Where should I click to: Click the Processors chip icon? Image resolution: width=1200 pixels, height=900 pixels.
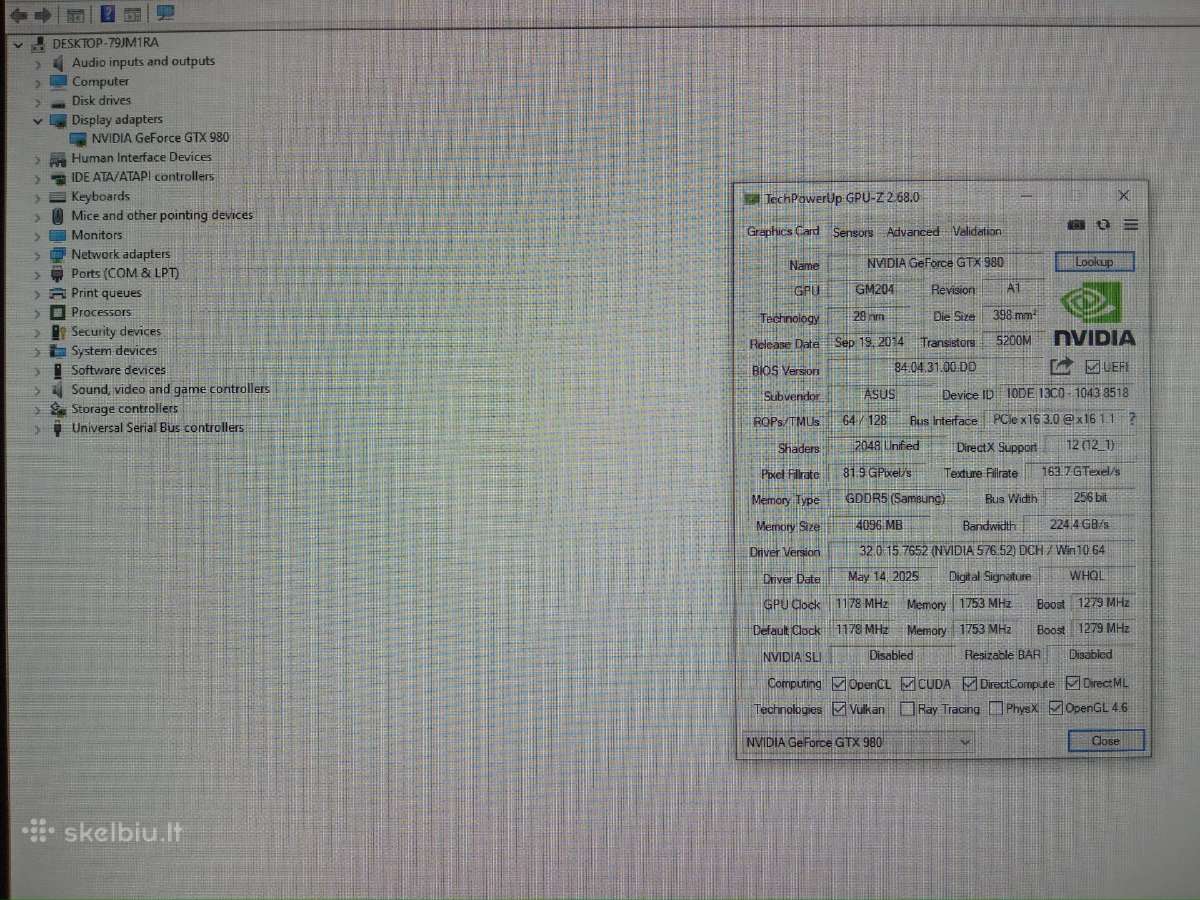tap(58, 312)
